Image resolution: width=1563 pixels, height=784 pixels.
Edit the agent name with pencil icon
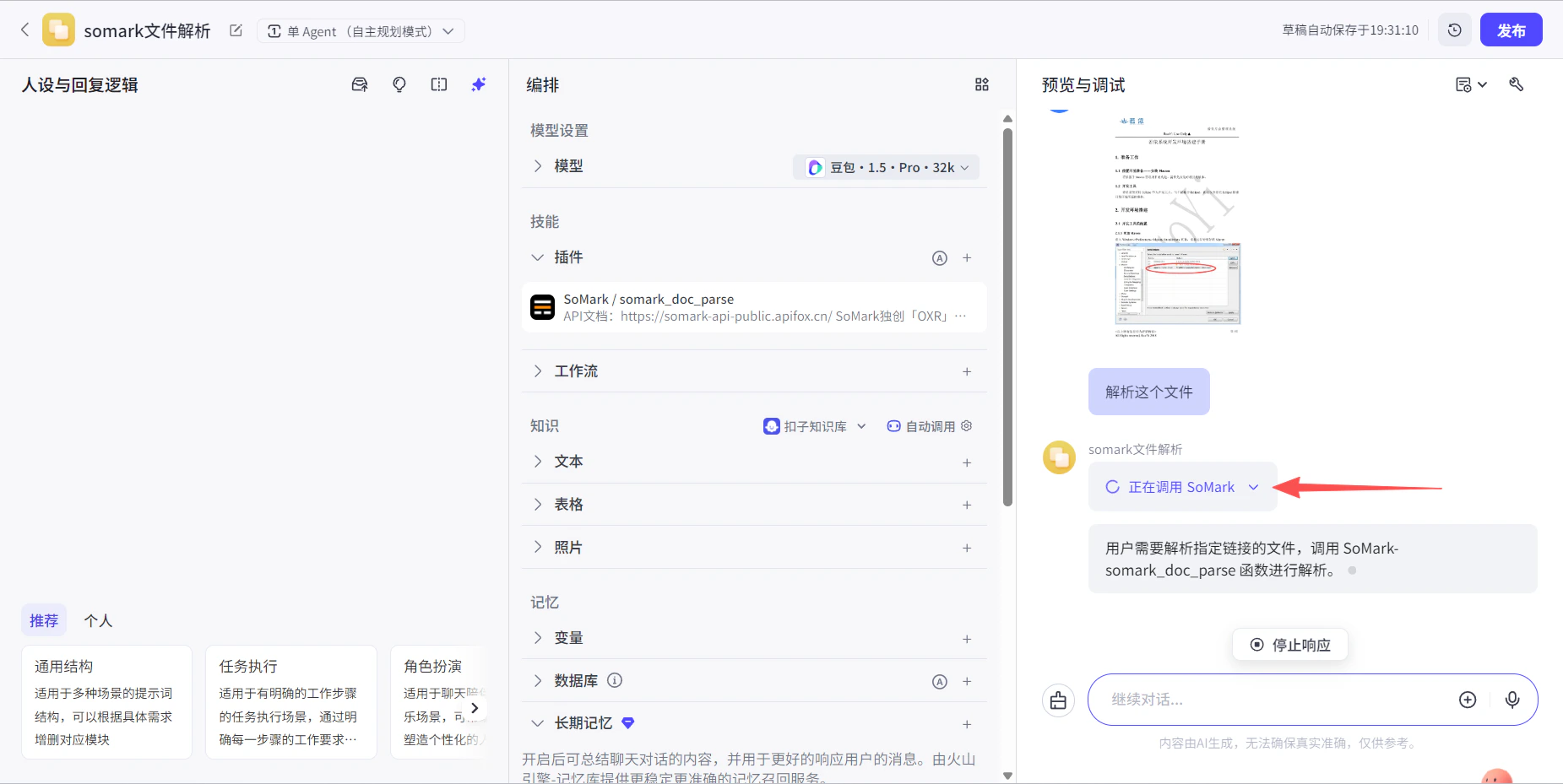236,30
